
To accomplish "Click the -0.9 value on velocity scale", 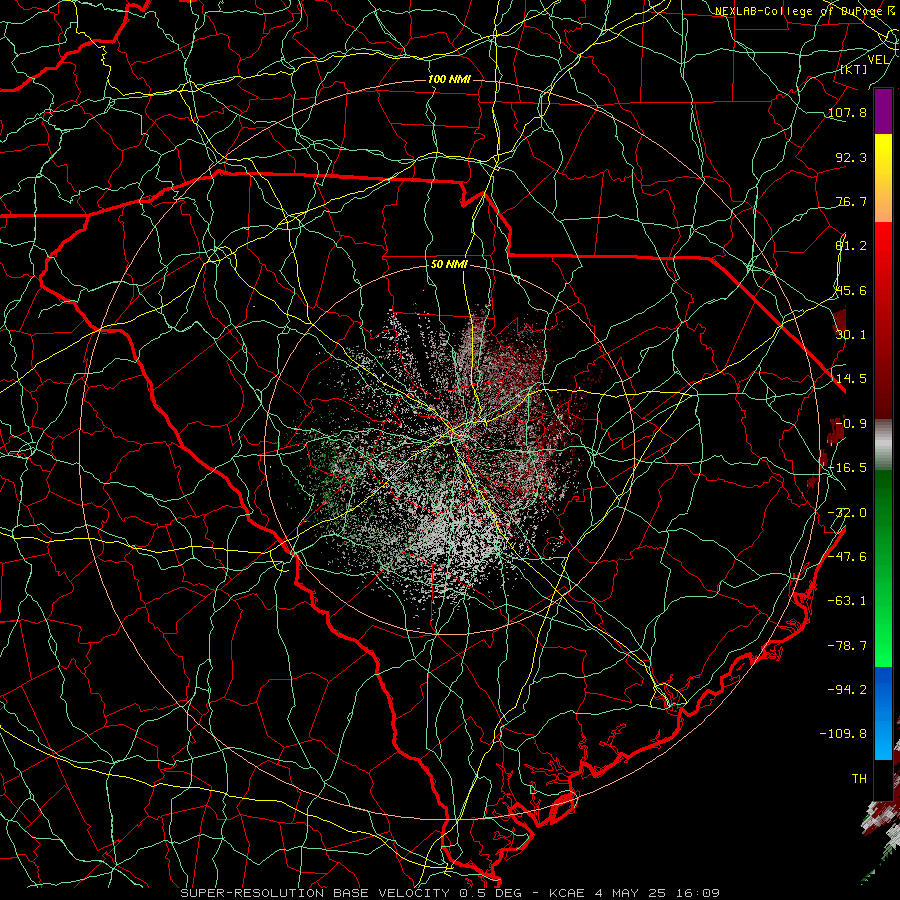I will pos(851,424).
